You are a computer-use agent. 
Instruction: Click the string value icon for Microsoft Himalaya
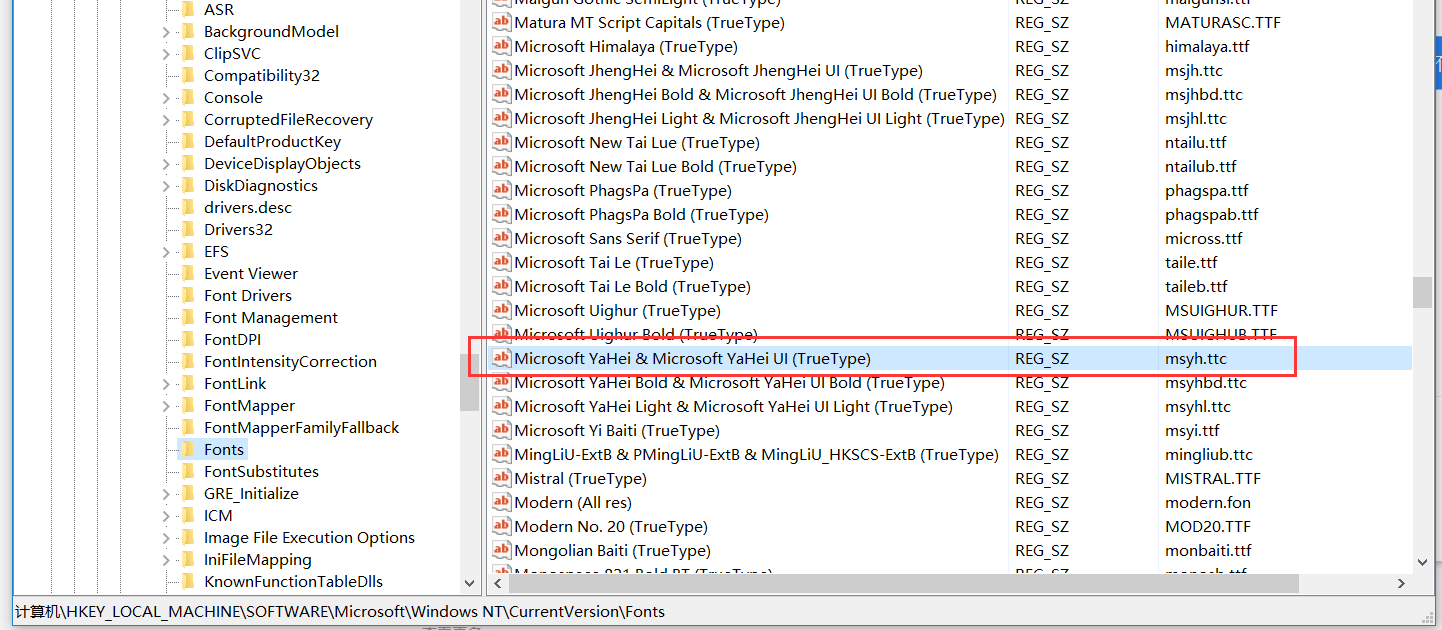tap(501, 47)
